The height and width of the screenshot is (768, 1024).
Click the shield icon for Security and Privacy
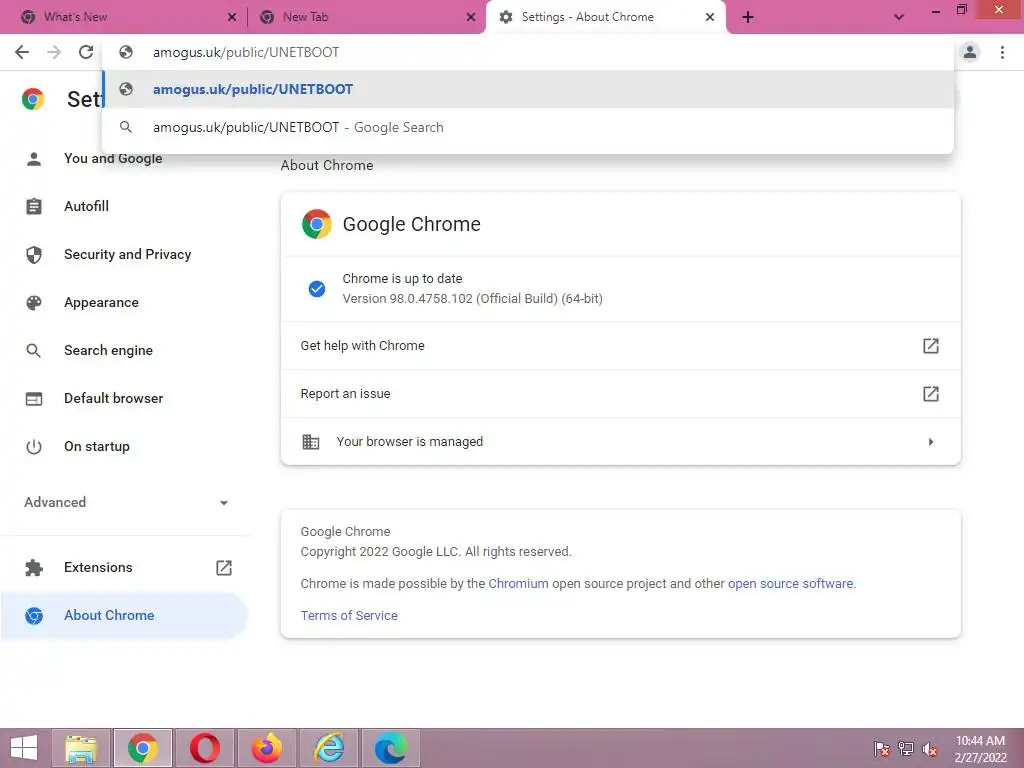click(x=34, y=255)
